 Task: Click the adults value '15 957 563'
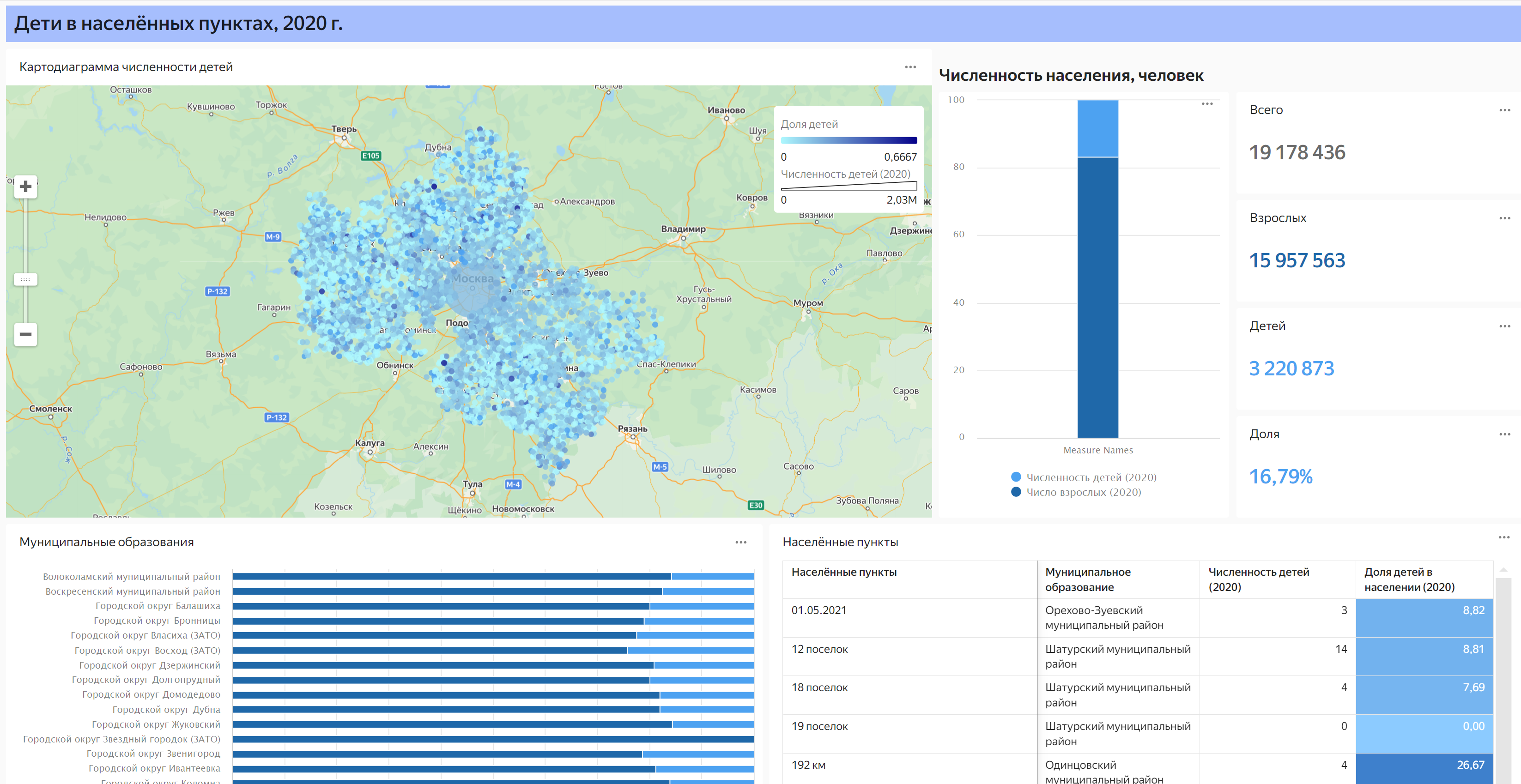click(x=1297, y=260)
